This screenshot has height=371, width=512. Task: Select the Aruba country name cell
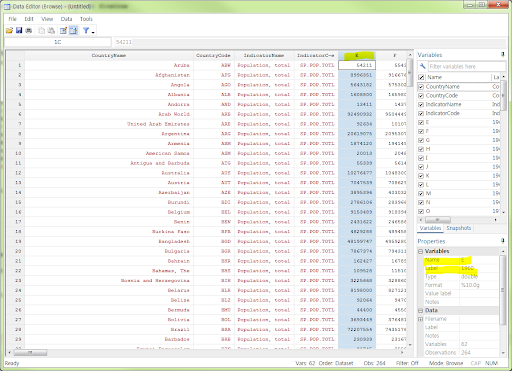point(109,65)
